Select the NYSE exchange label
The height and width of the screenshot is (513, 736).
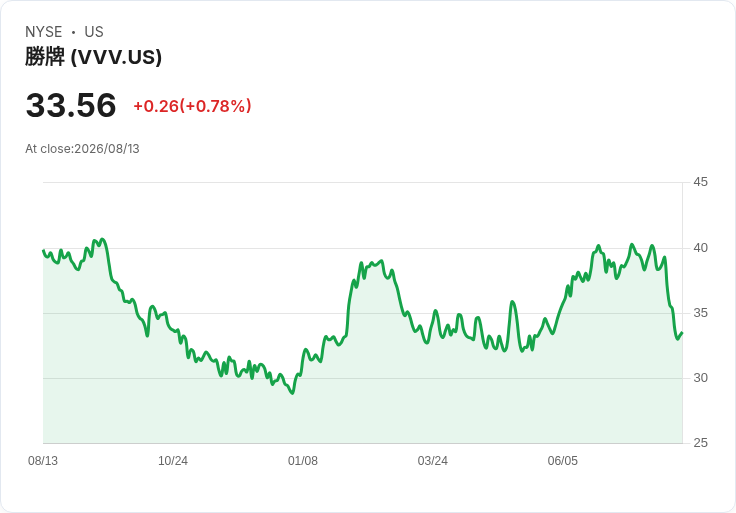[44, 32]
